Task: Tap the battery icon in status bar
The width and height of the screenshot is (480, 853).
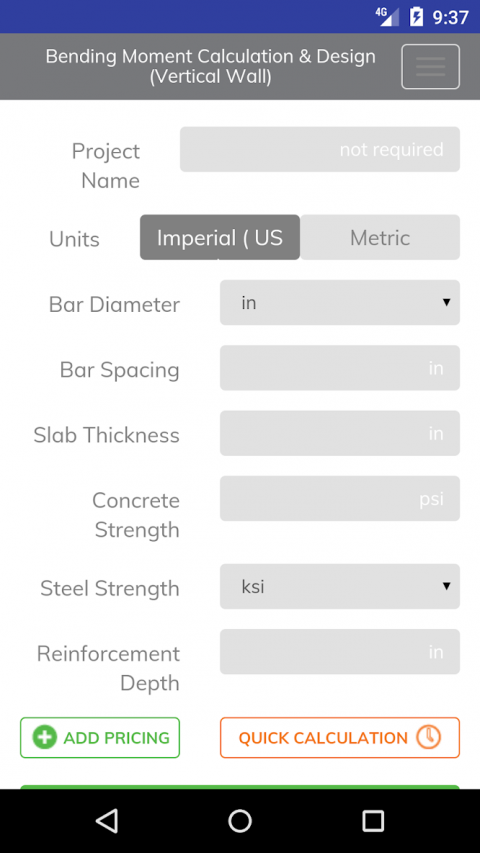Action: (x=416, y=17)
